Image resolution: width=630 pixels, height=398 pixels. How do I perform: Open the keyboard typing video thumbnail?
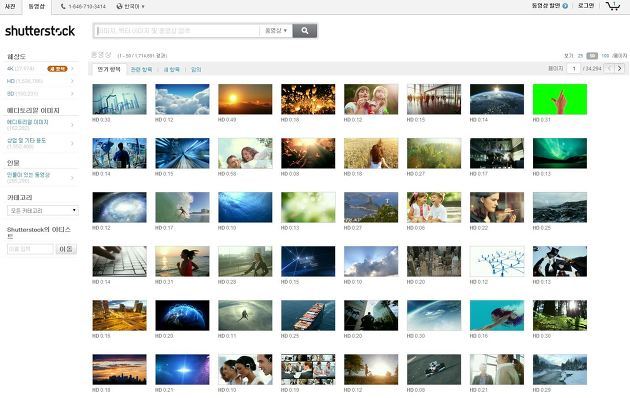click(119, 261)
